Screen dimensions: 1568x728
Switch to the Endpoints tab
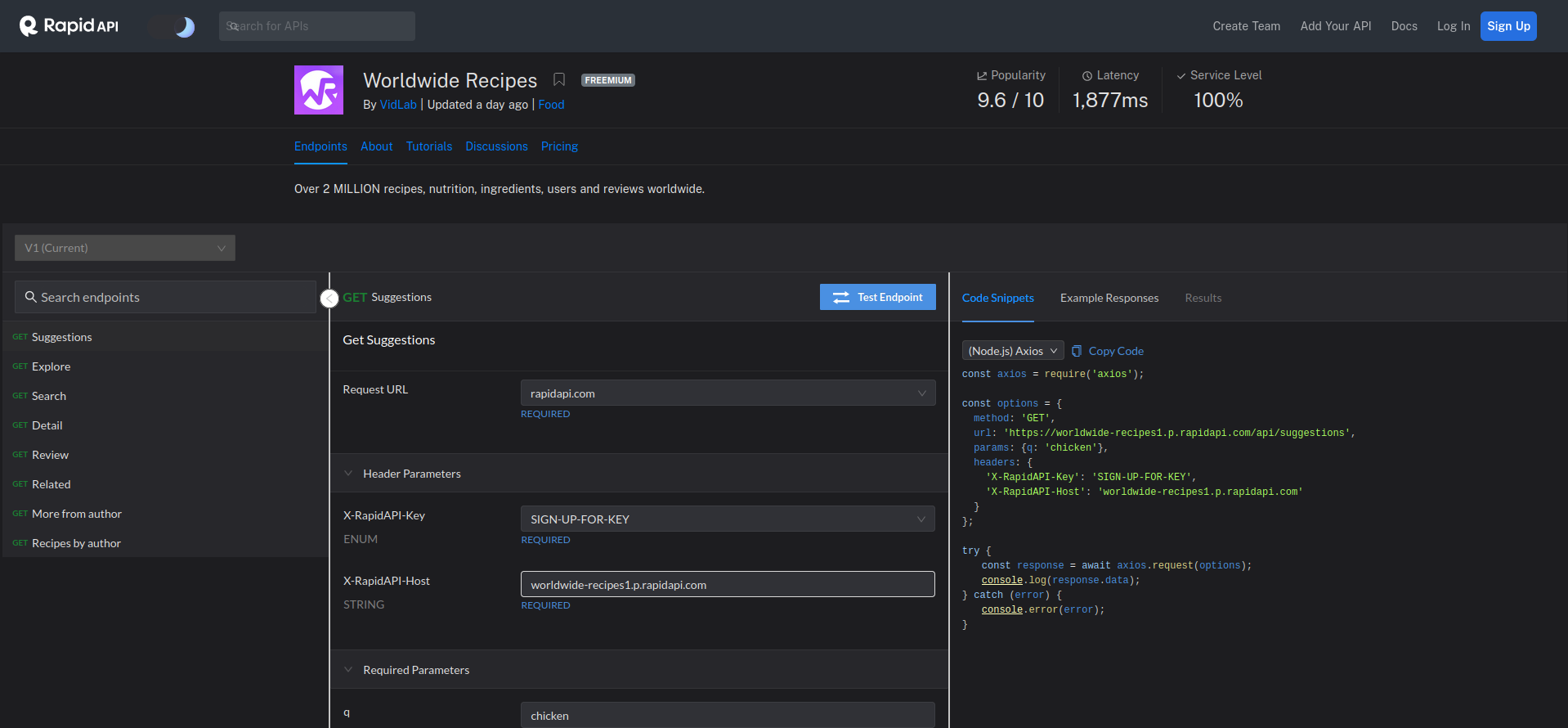[320, 146]
